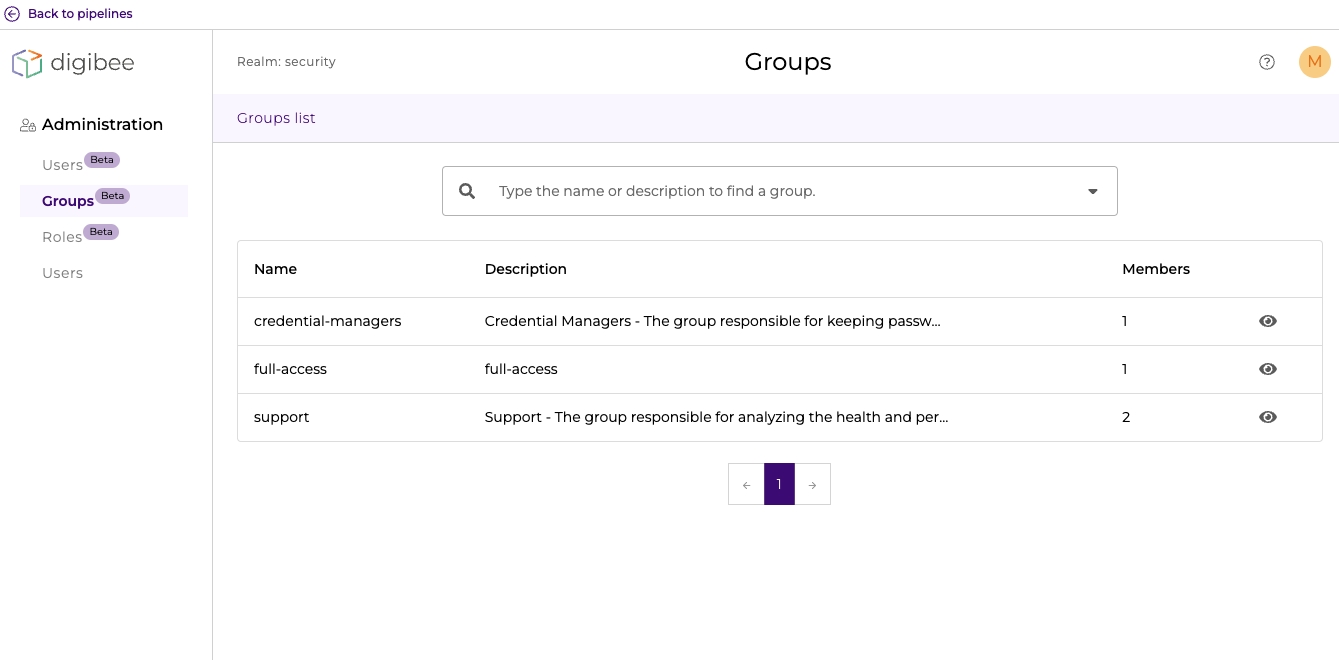Image resolution: width=1339 pixels, height=660 pixels.
Task: Click the digibee logo
Action: pos(73,63)
